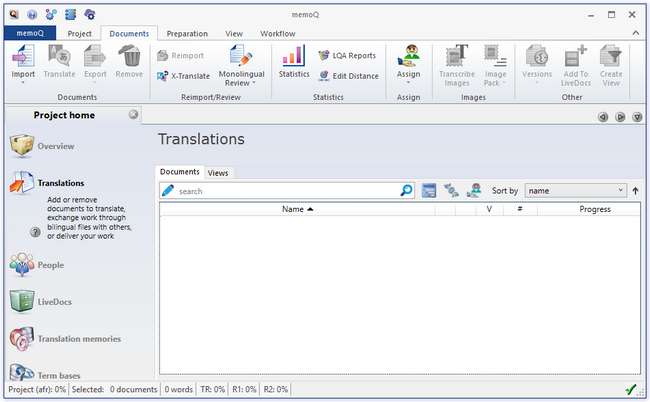Click the details view icon beside search
650x402 pixels.
[429, 191]
